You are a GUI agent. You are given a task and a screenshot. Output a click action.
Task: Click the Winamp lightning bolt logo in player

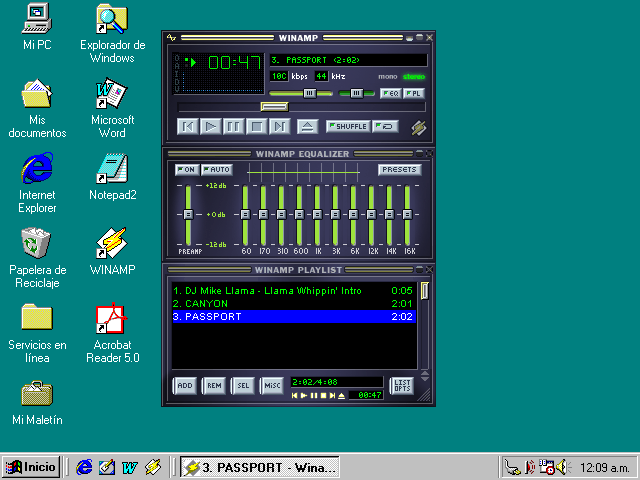(419, 127)
